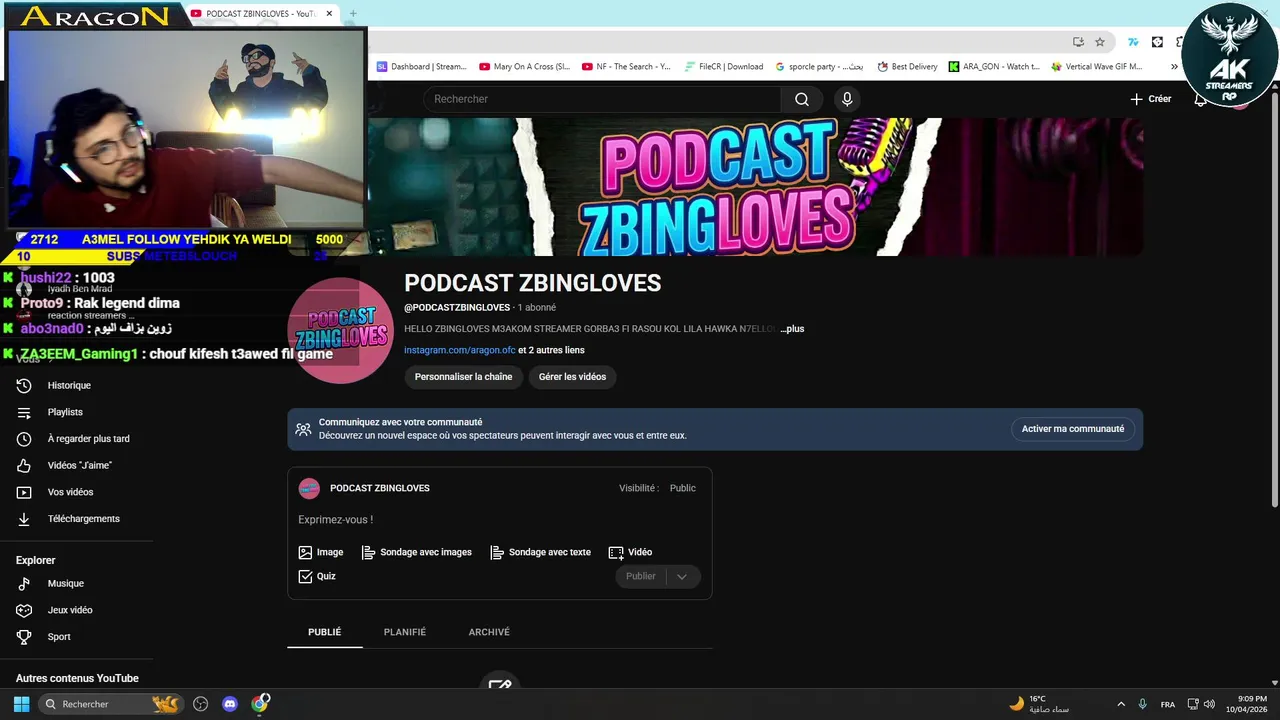Image resolution: width=1280 pixels, height=720 pixels.
Task: Explore Musique category
Action: pyautogui.click(x=66, y=584)
